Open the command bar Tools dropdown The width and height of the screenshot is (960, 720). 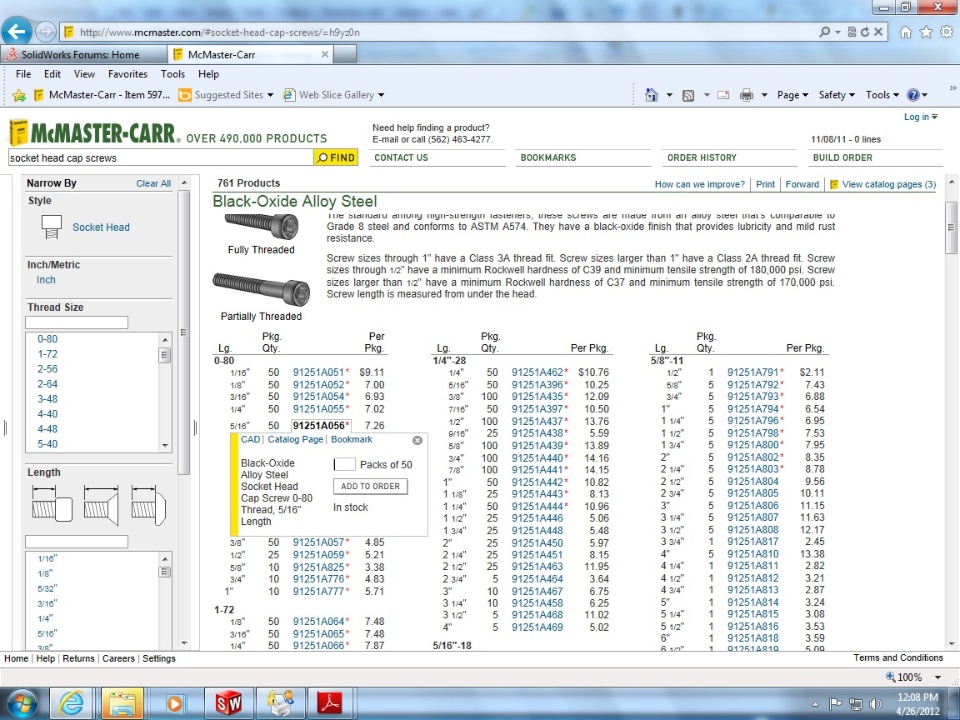[882, 95]
